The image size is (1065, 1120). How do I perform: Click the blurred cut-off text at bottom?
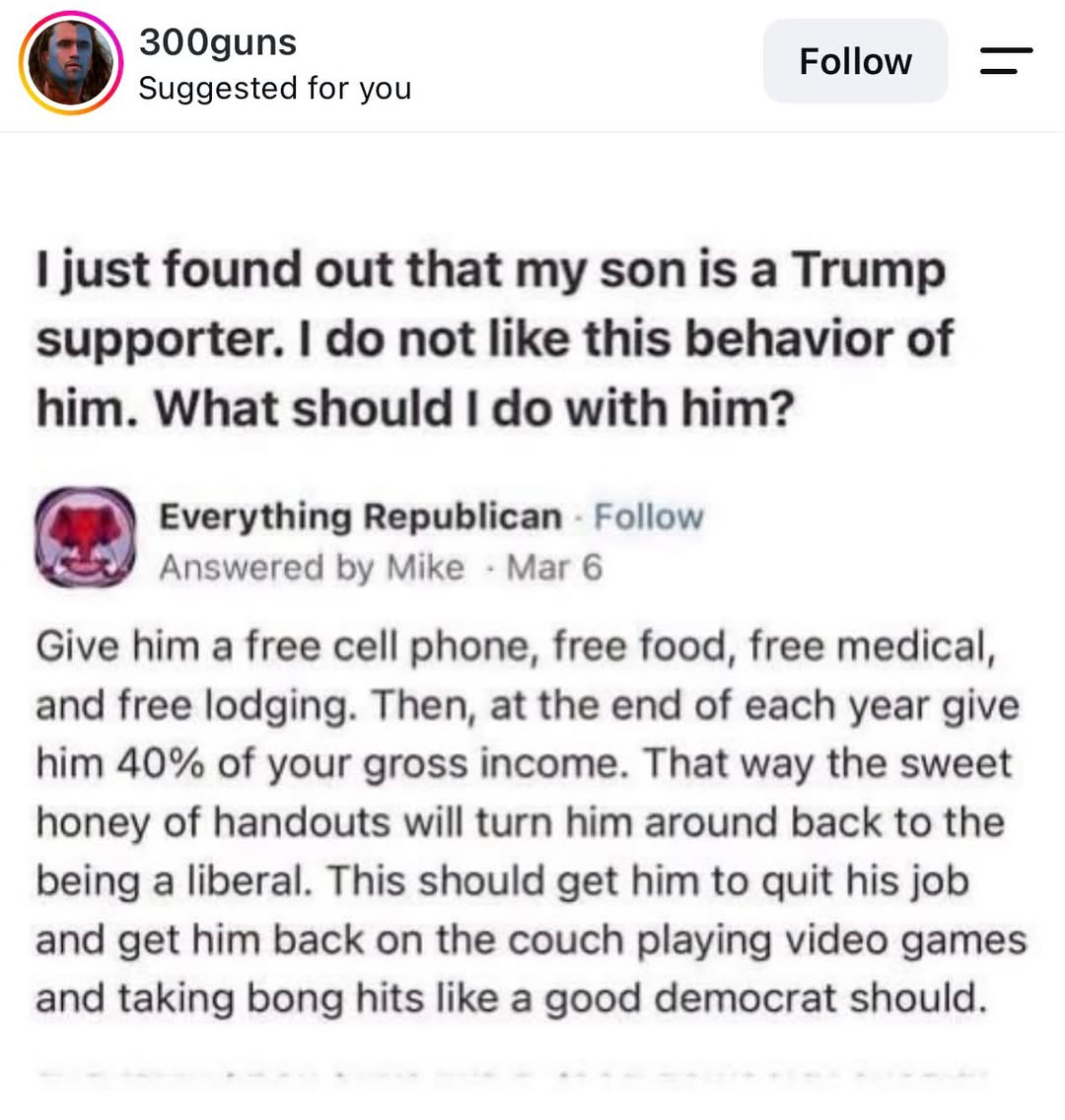pos(512,1074)
